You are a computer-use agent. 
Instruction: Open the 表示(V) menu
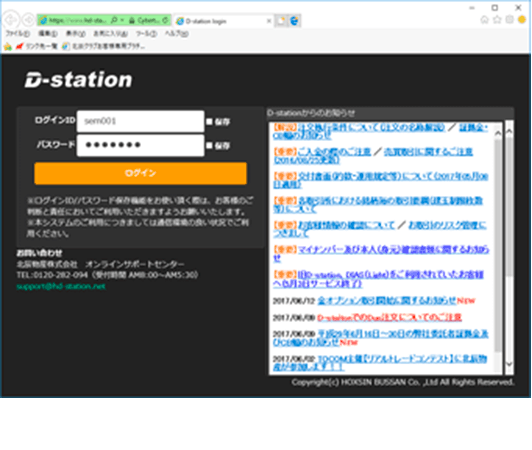click(75, 33)
